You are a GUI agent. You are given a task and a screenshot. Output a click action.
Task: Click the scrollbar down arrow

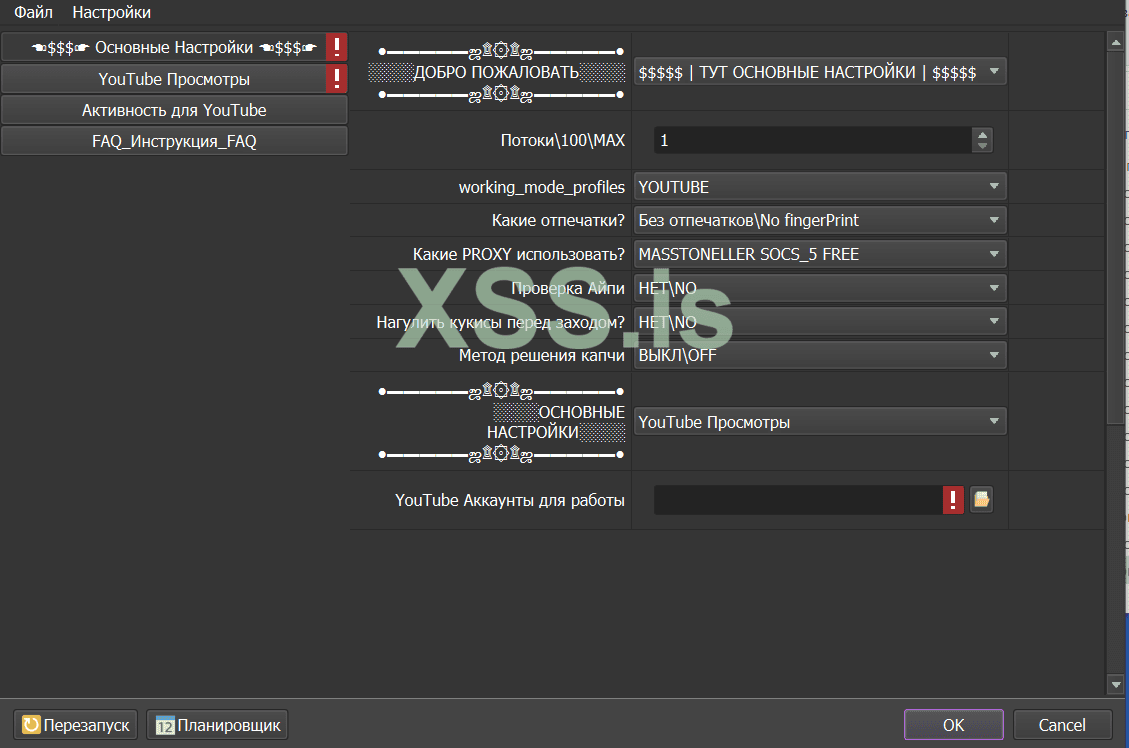pos(1115,685)
